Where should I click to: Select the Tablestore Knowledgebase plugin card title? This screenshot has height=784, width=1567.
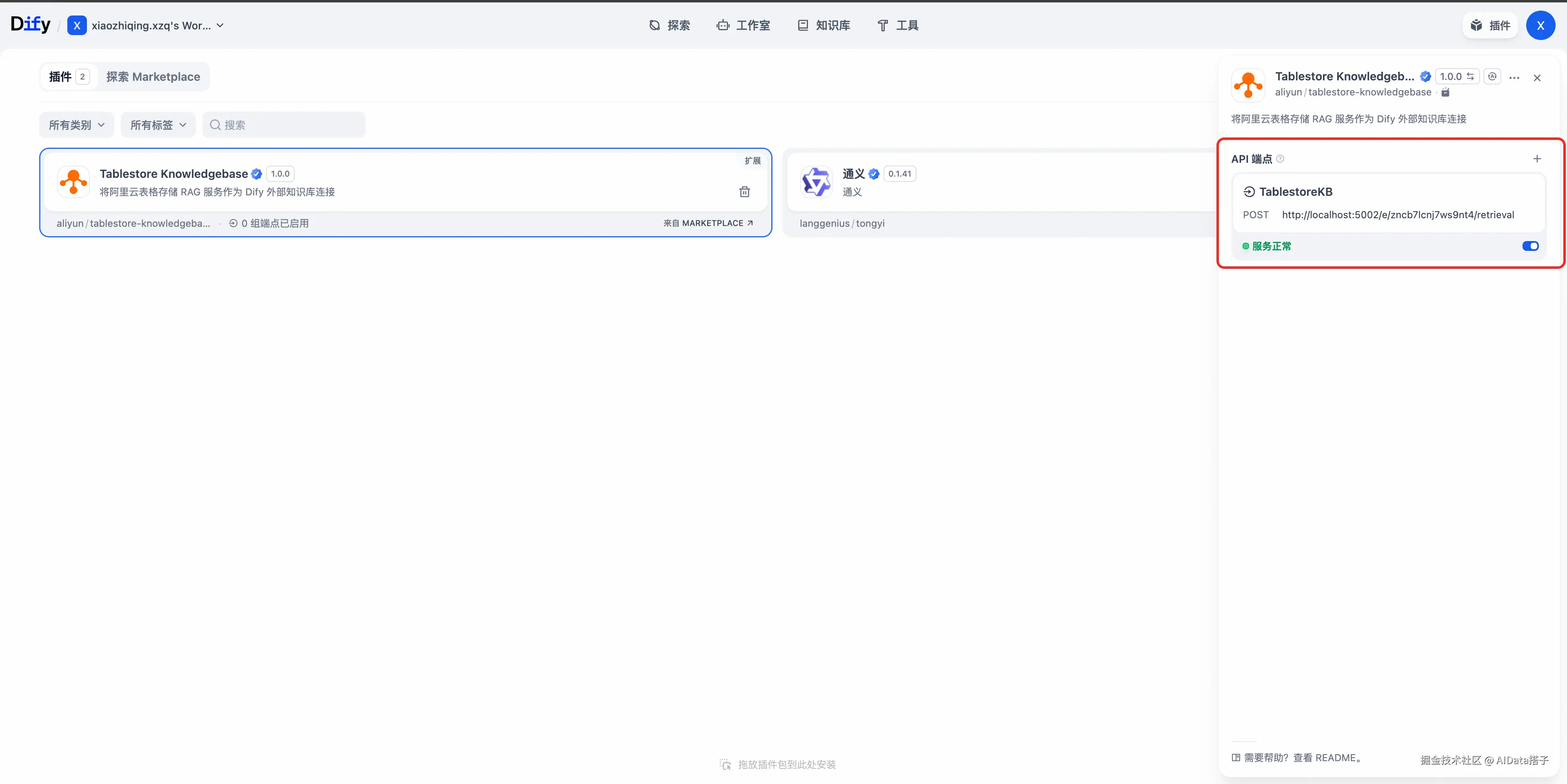pos(173,174)
